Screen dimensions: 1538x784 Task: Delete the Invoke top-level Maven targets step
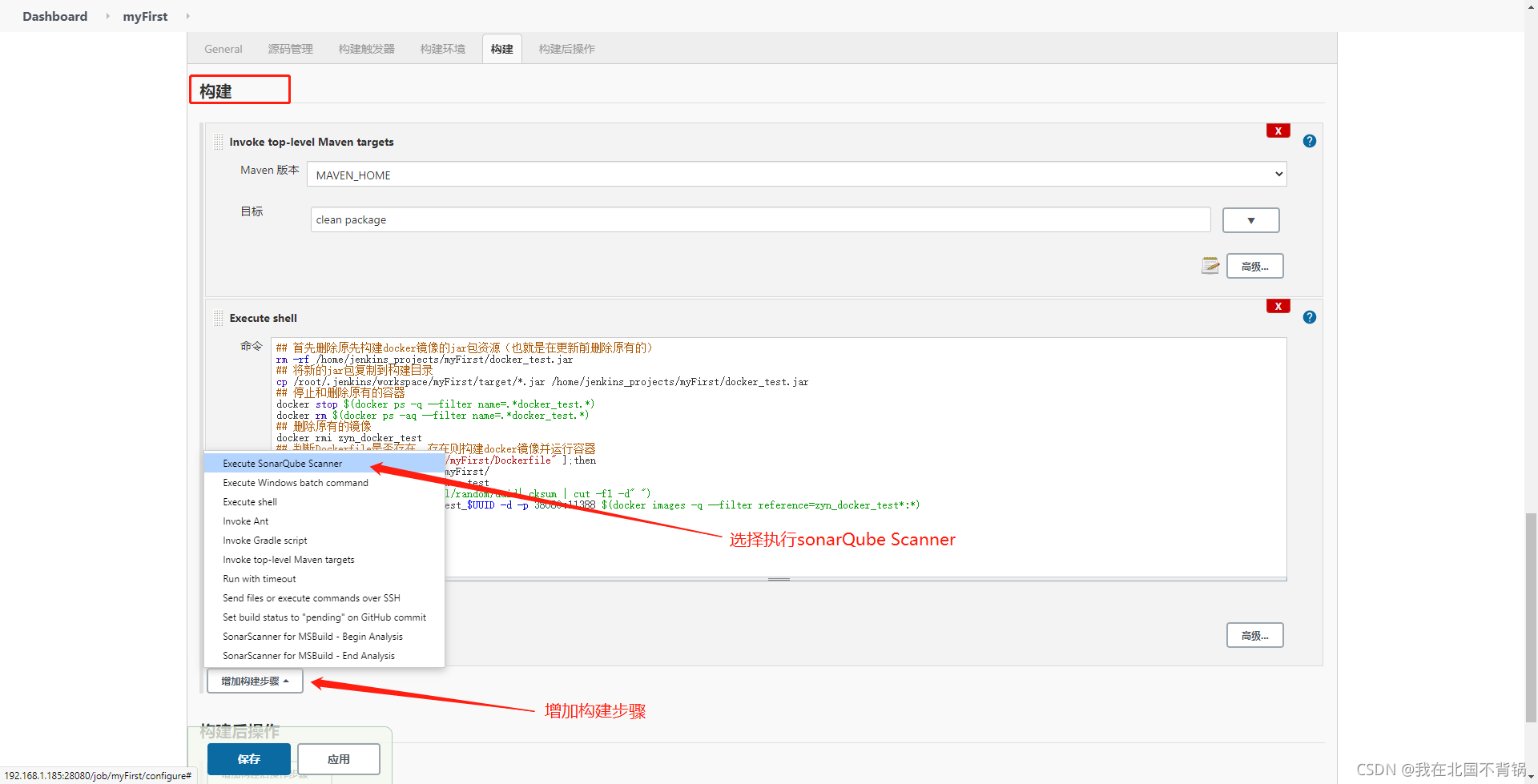tap(1278, 131)
